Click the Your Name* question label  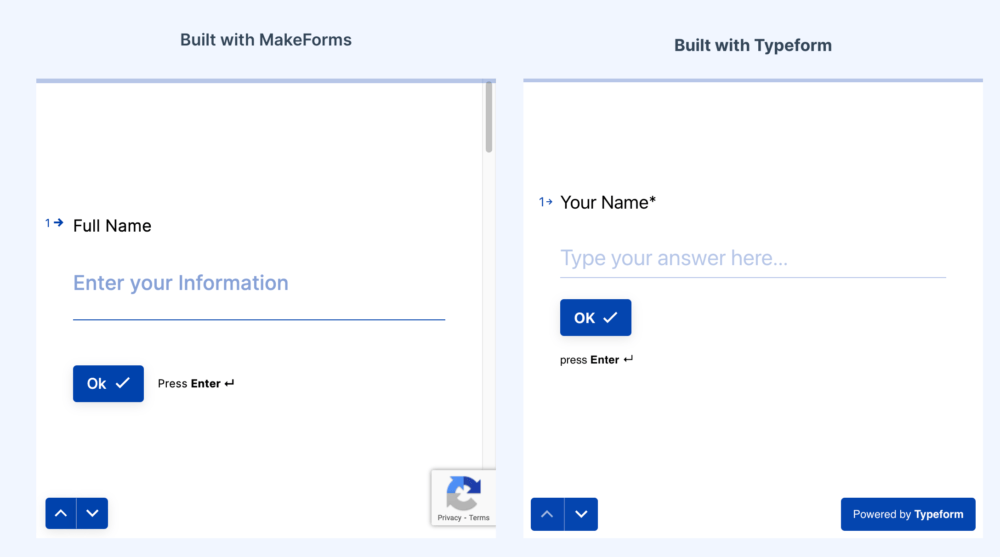tap(608, 202)
